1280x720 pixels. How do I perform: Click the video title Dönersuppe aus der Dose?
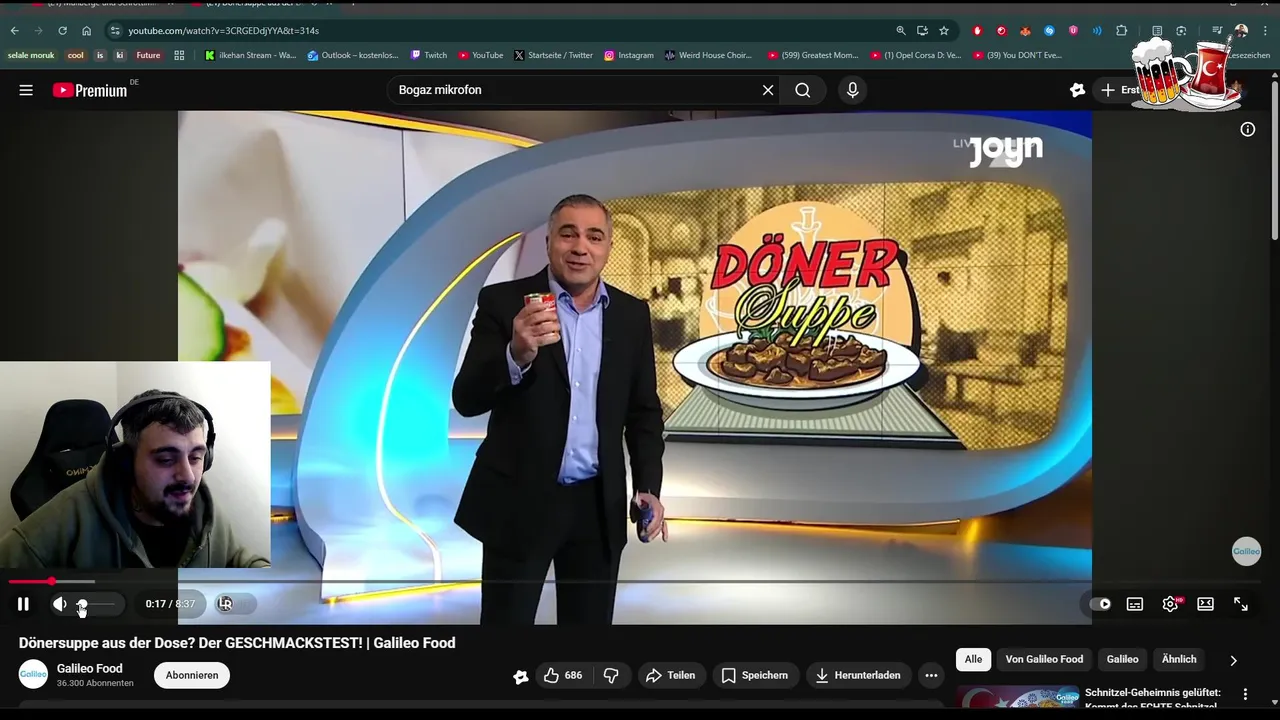tap(237, 643)
